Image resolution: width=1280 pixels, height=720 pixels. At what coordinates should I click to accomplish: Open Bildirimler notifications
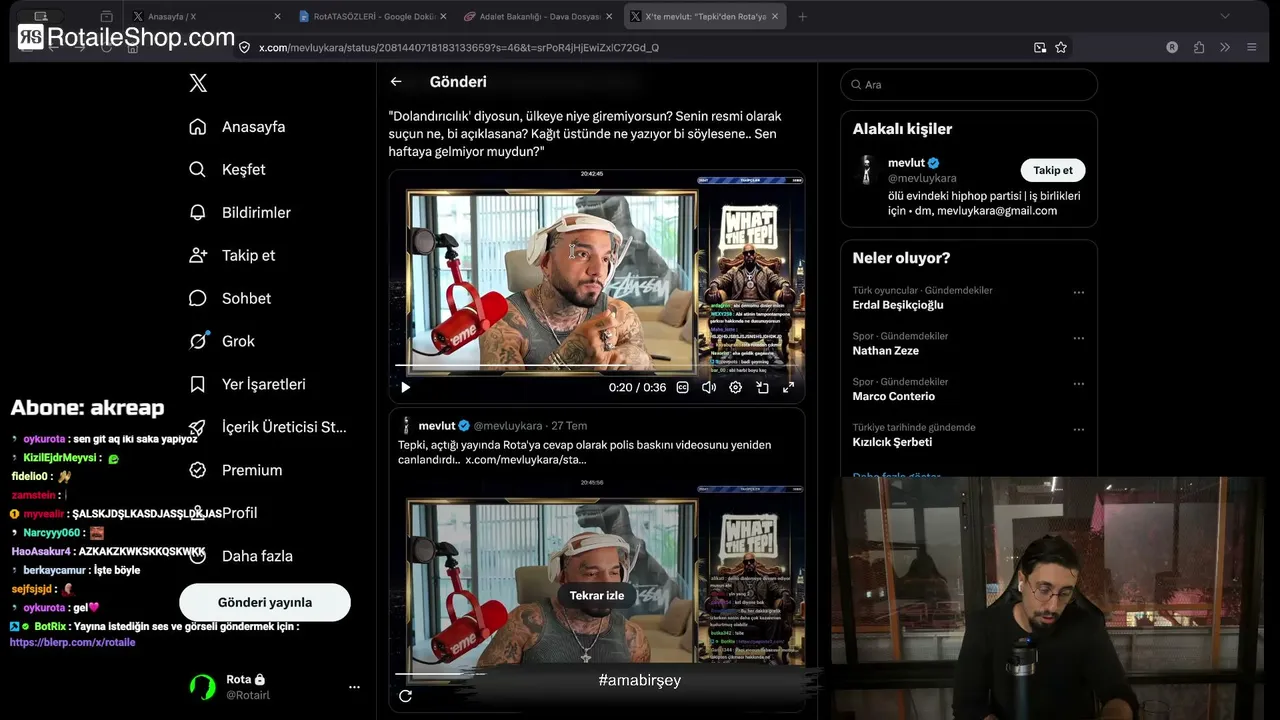[256, 213]
